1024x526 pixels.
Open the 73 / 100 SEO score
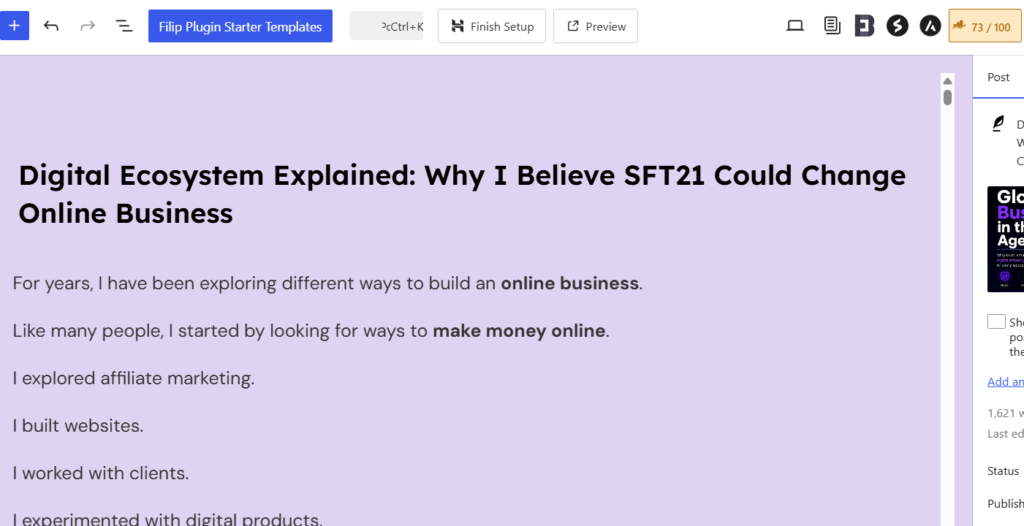pyautogui.click(x=986, y=26)
